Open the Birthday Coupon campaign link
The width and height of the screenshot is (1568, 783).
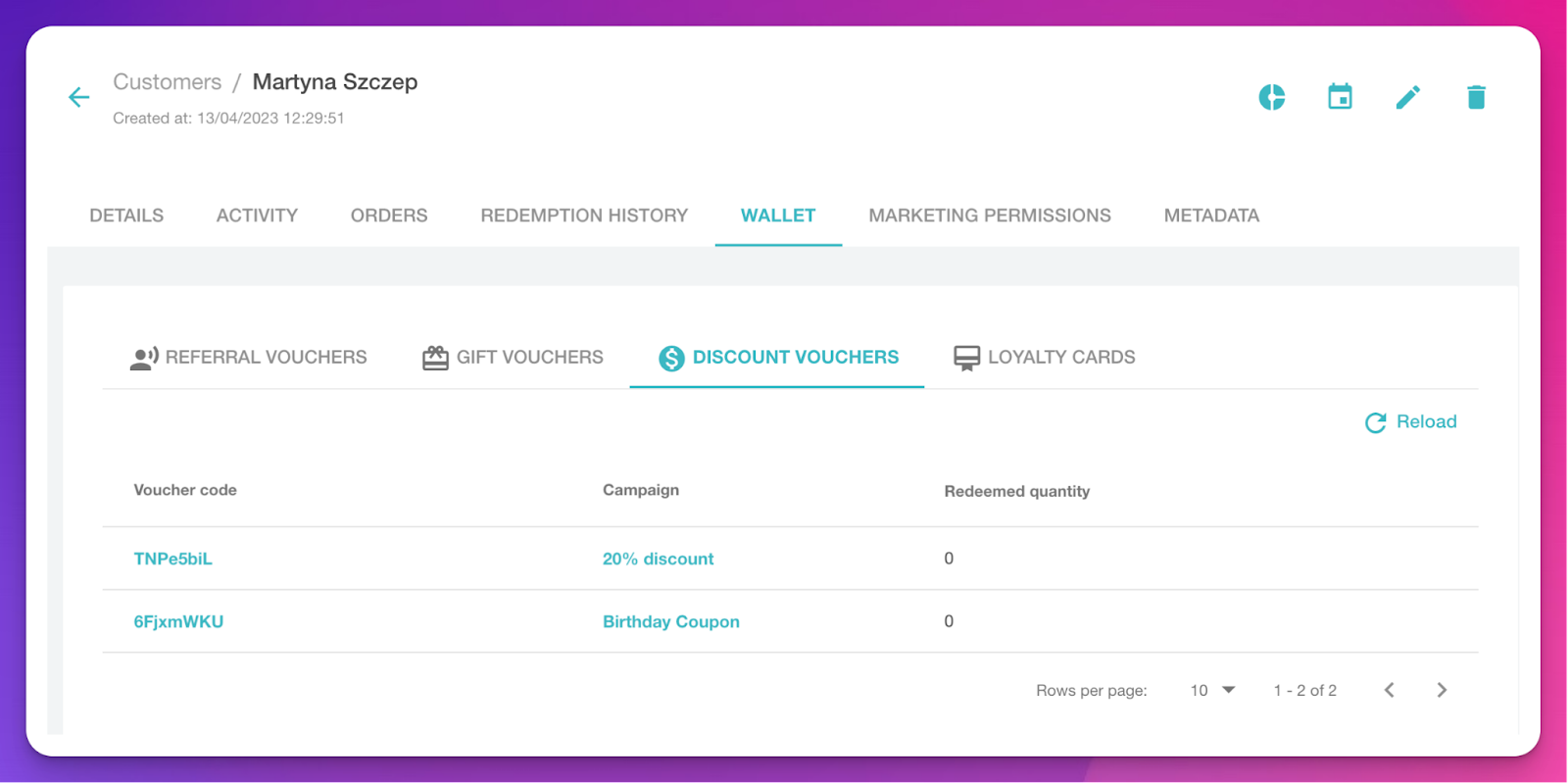(x=671, y=621)
